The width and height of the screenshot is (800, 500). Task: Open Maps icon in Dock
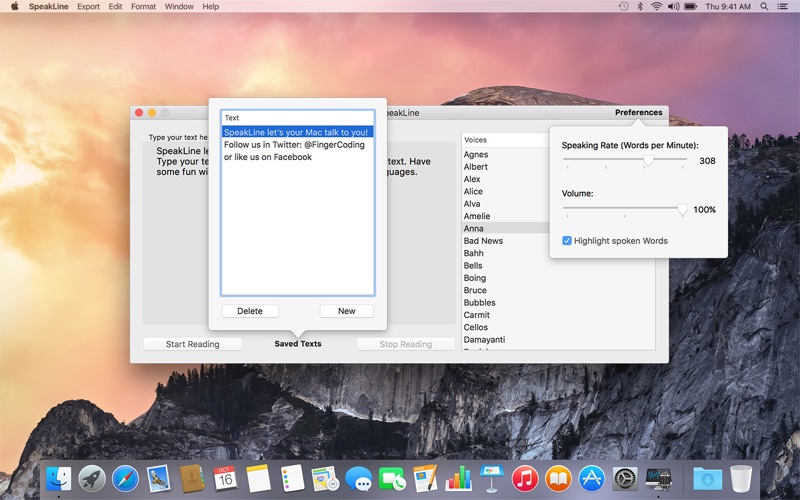pyautogui.click(x=325, y=479)
